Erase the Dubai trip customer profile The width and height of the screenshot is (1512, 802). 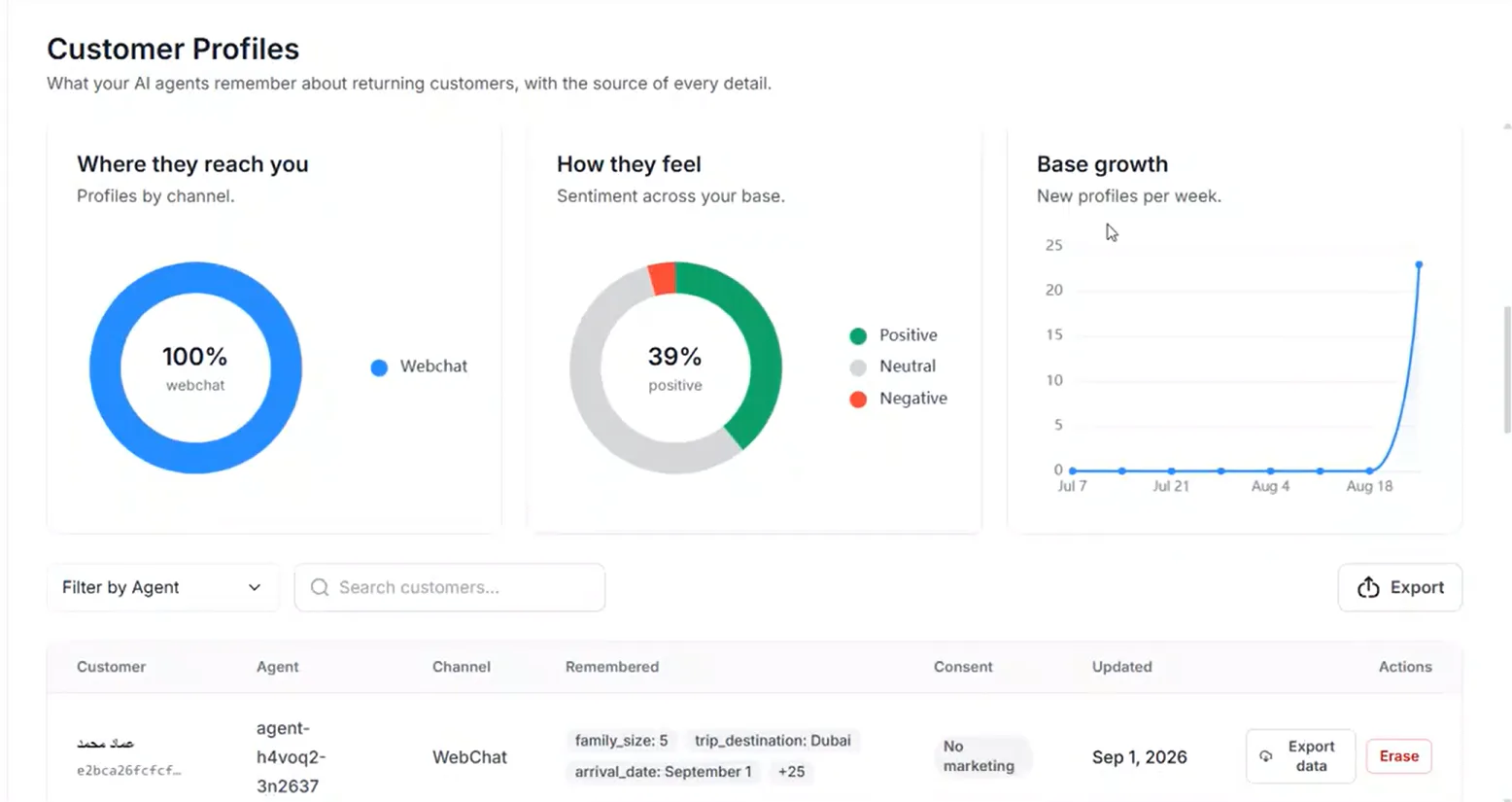pos(1398,756)
